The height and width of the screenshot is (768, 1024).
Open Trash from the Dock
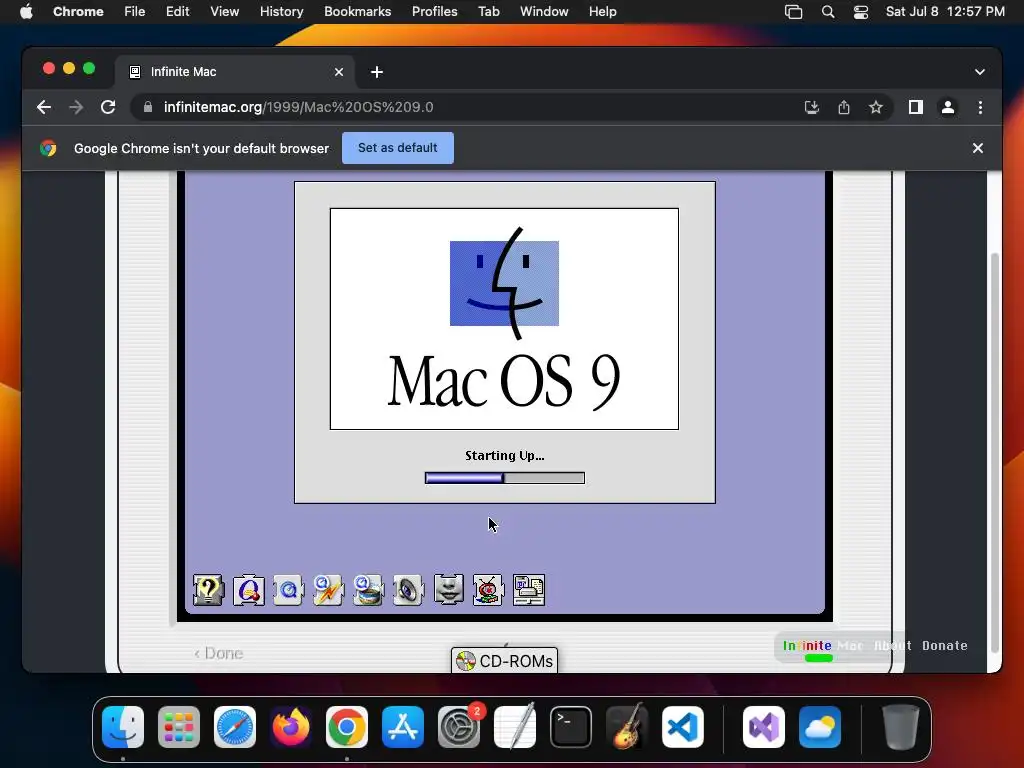(x=901, y=727)
